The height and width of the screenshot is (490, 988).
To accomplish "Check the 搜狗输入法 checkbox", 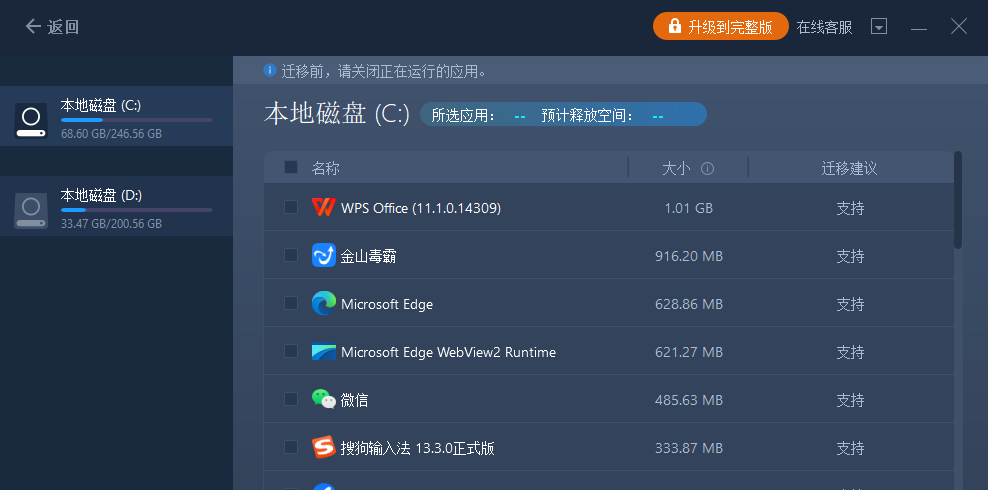I will (x=290, y=447).
